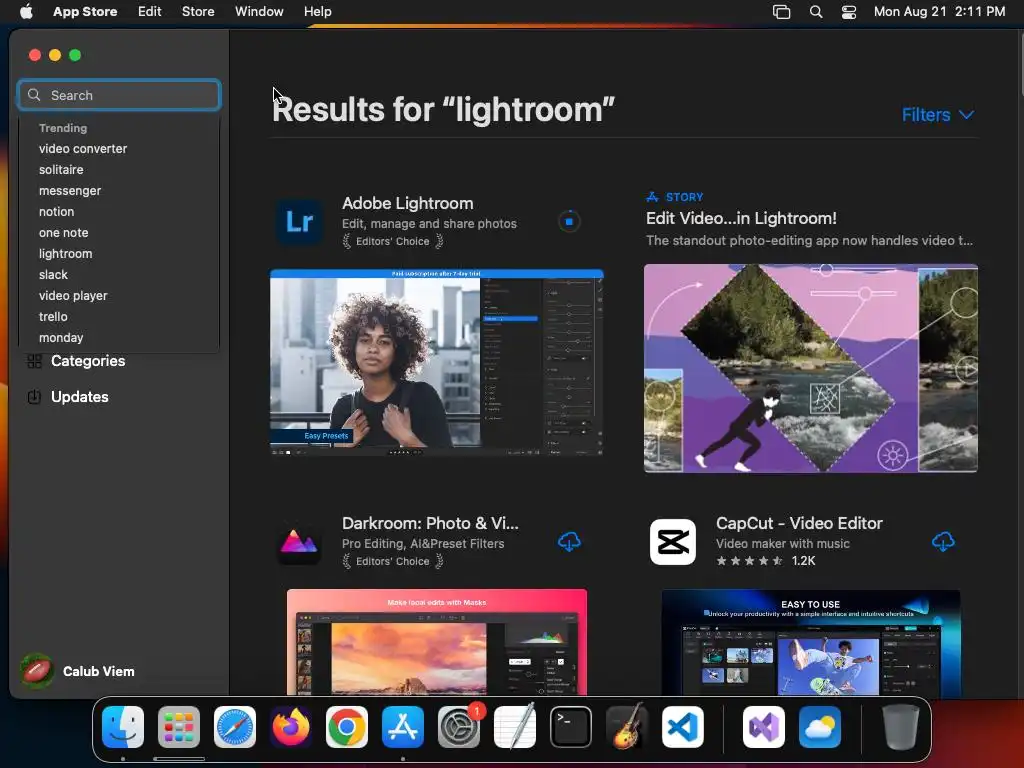Open the CapCut app icon
Screen dimensions: 1024x768
pos(673,541)
